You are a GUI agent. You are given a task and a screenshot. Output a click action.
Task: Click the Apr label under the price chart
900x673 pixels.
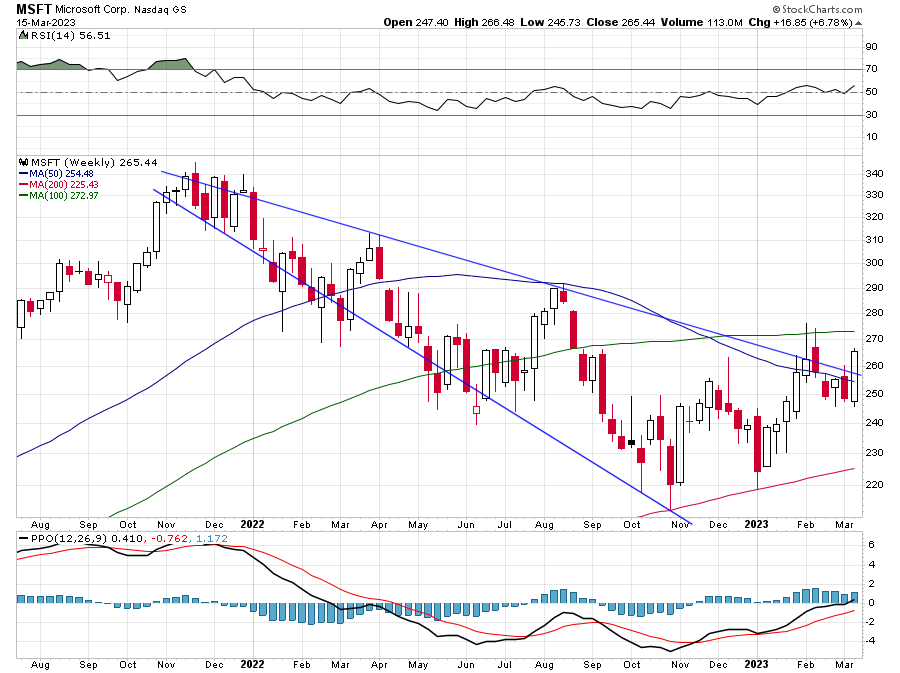(379, 524)
